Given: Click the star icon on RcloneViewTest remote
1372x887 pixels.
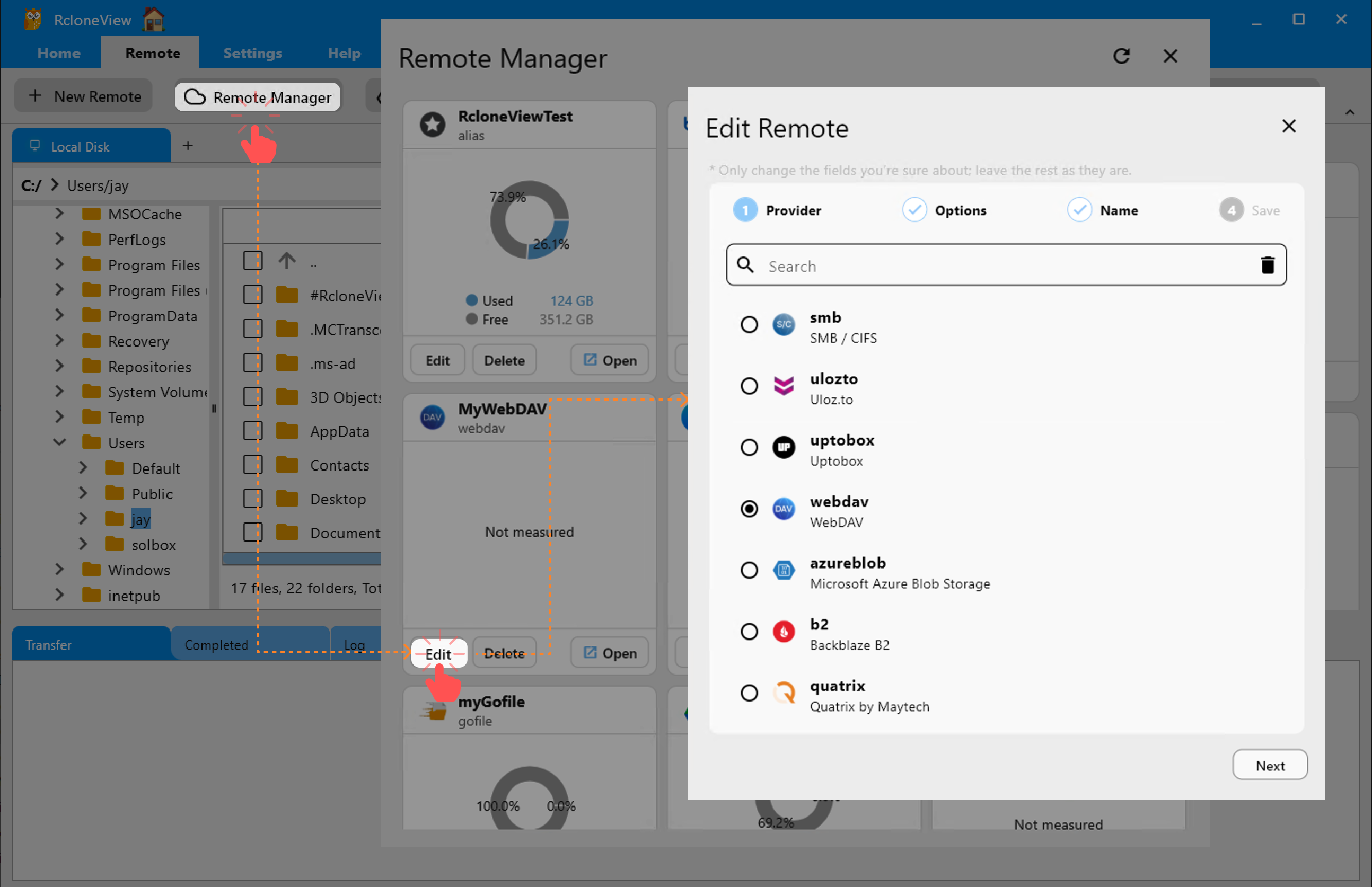Looking at the screenshot, I should click(433, 125).
